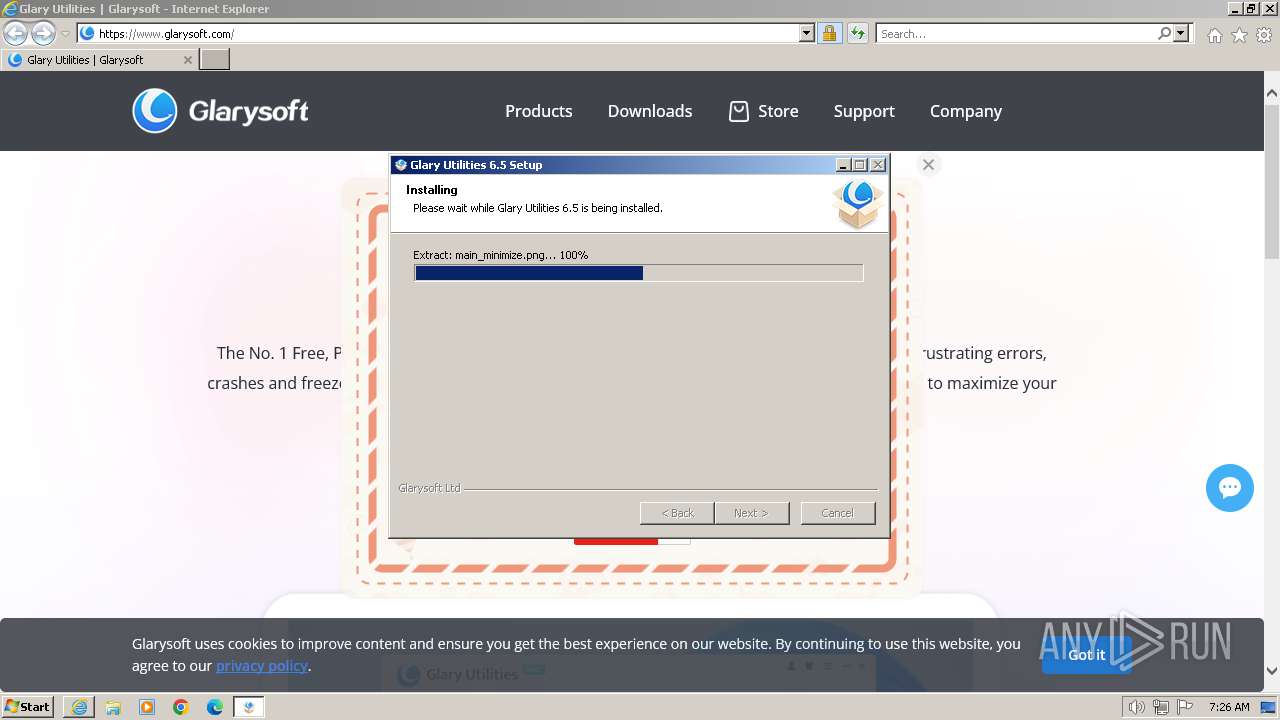1280x720 pixels.
Task: Click the page scrollbar down arrow
Action: (x=1272, y=671)
